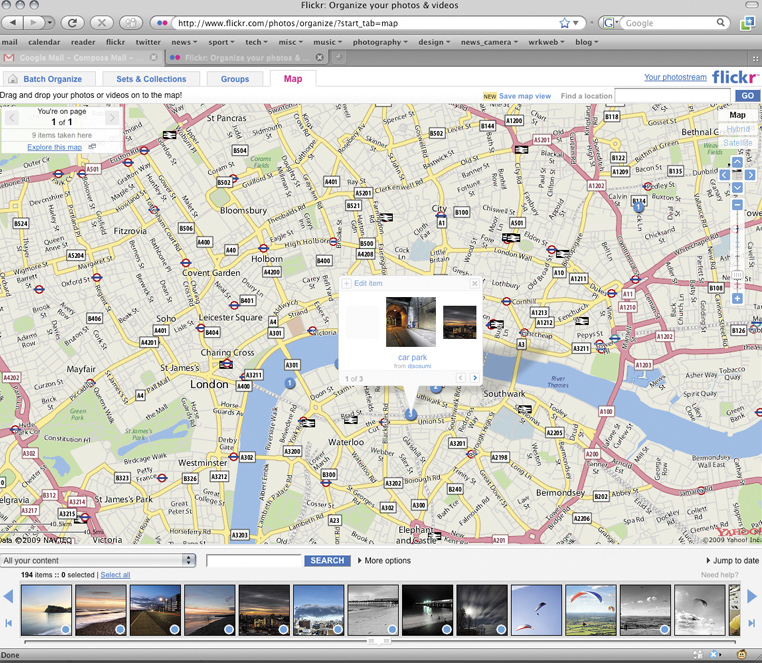Select the plain Map view type
This screenshot has width=762, height=663.
click(x=737, y=115)
